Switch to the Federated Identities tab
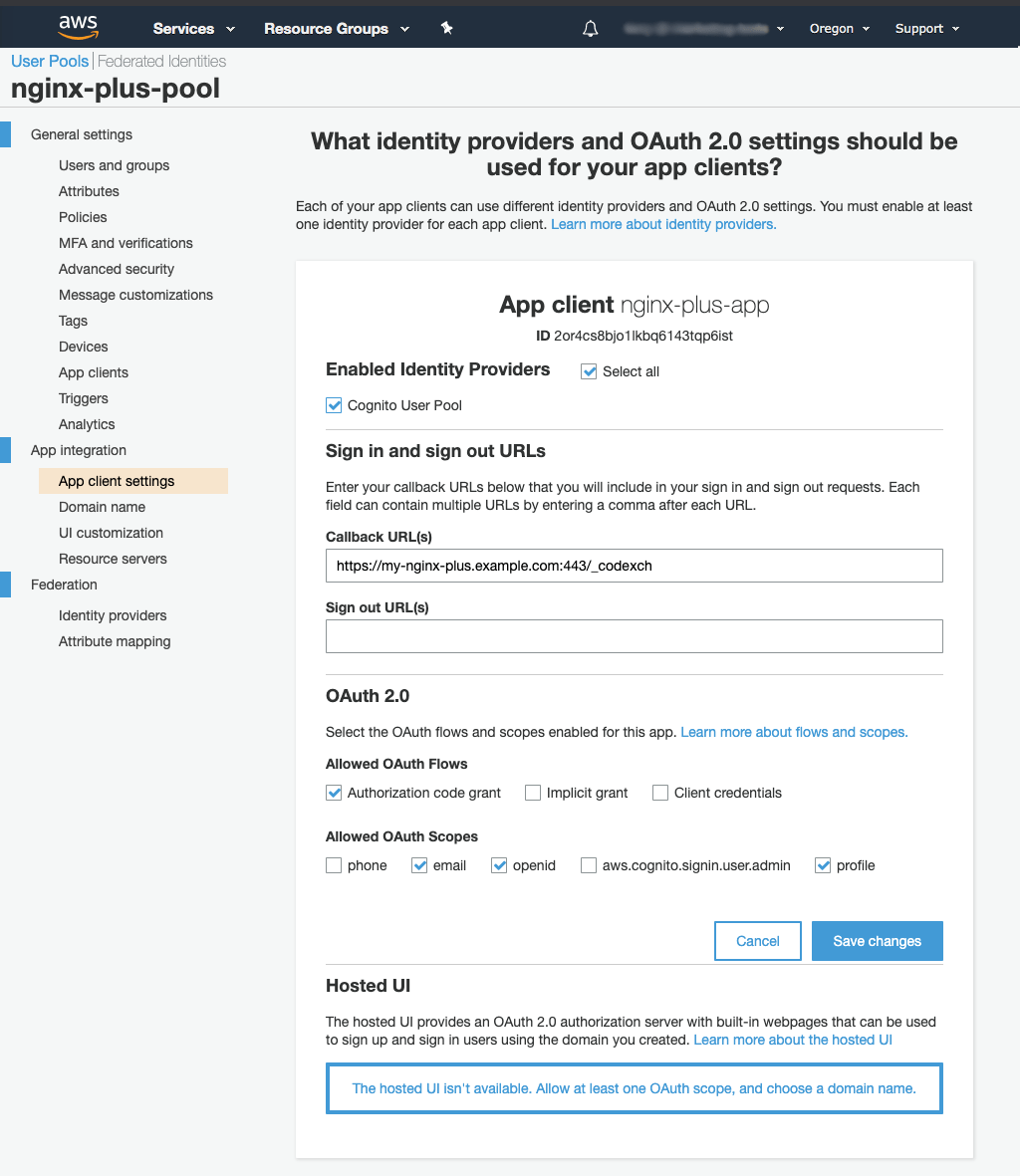Viewport: 1020px width, 1176px height. (x=161, y=61)
